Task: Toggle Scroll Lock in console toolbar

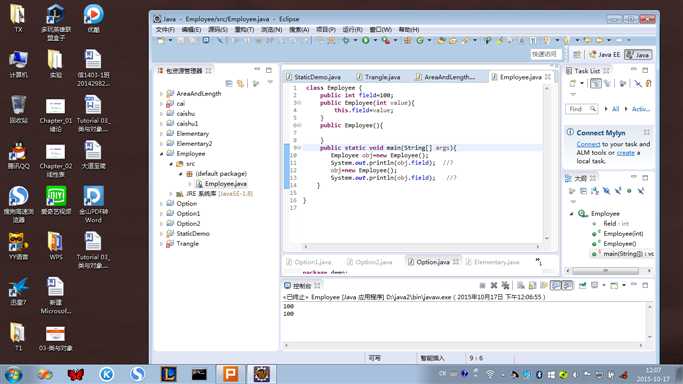Action: coord(532,285)
